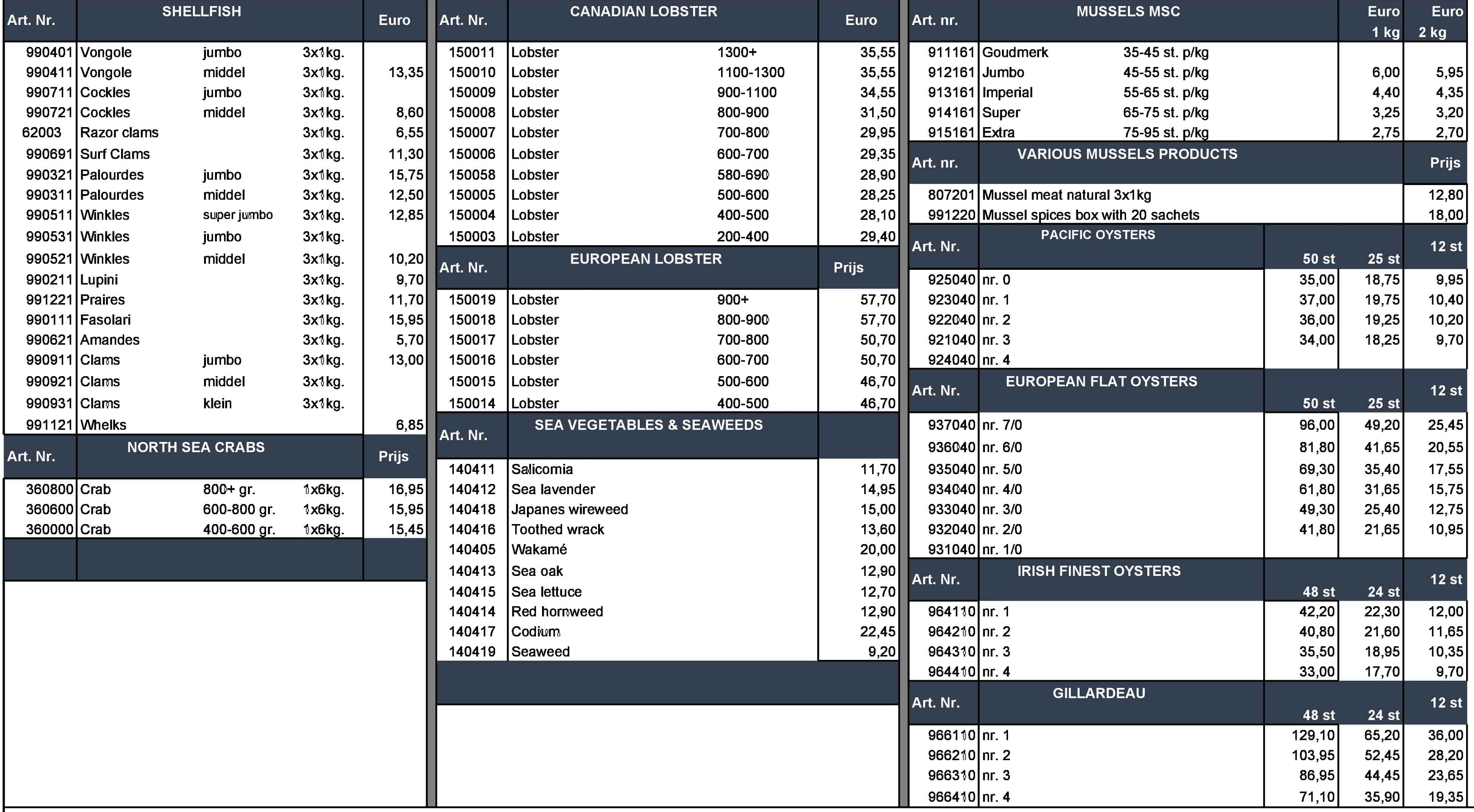Click VARIOUS MUSSELS PRODUCTS header
This screenshot has width=1474, height=812.
[1127, 154]
